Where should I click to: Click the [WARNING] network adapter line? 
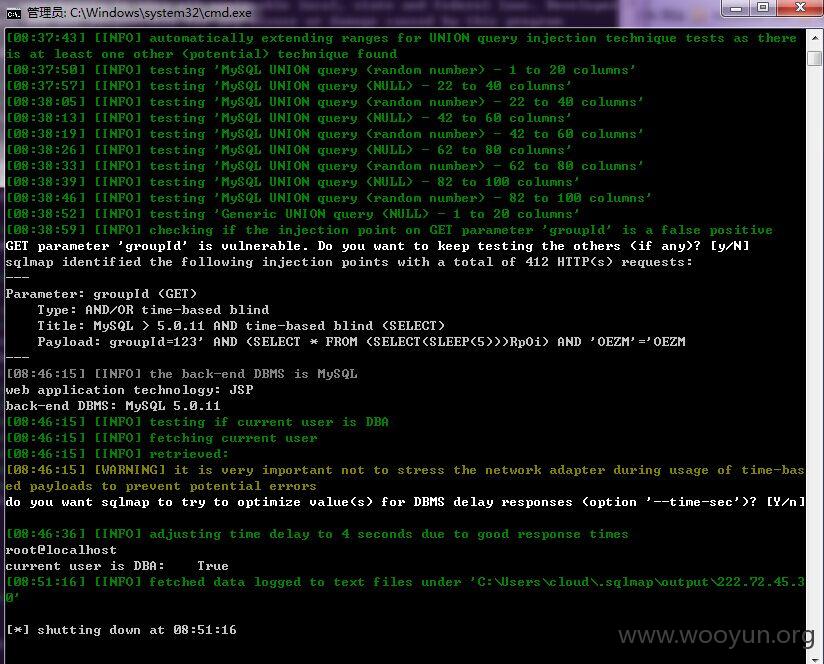pyautogui.click(x=405, y=478)
